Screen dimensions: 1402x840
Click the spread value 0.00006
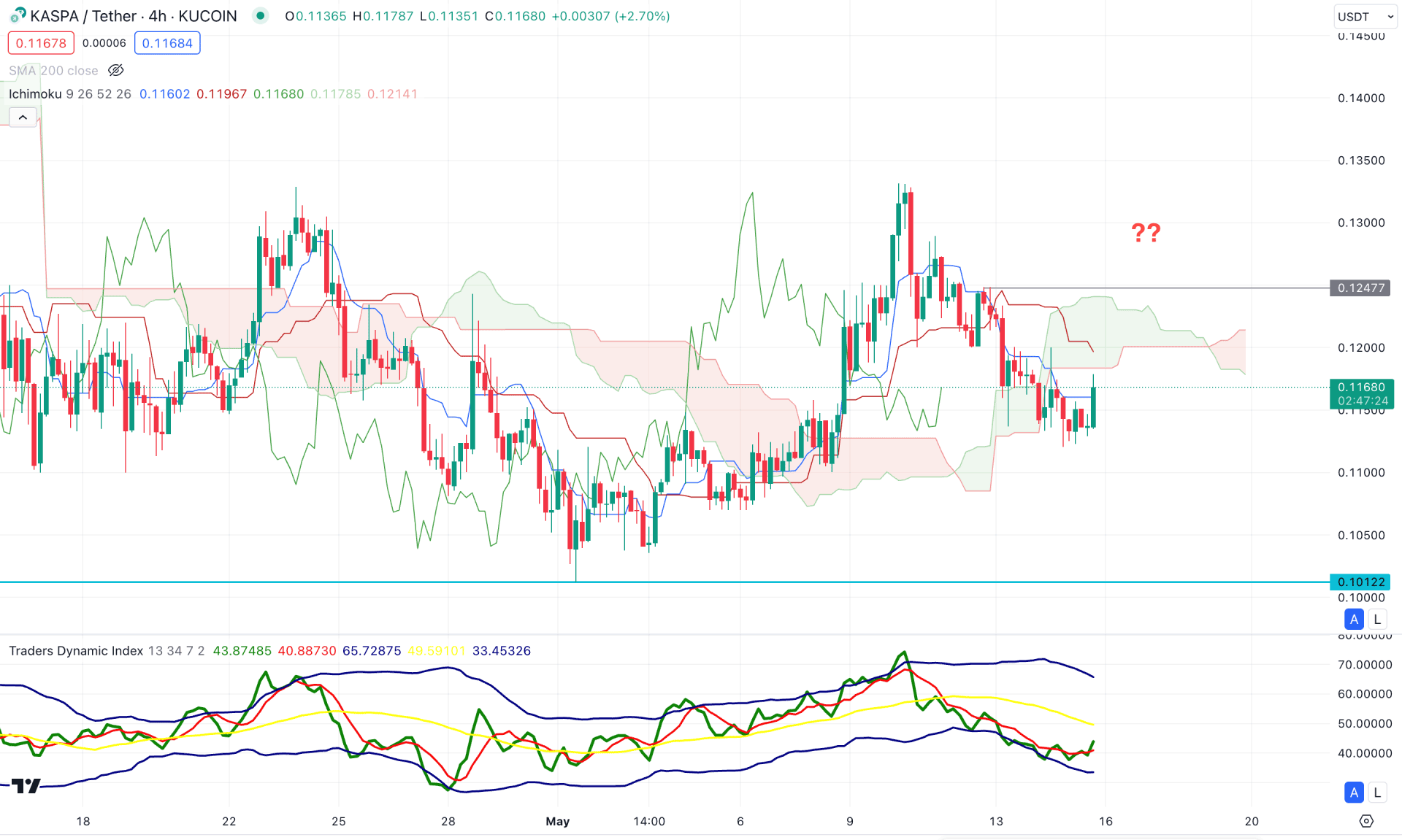(104, 43)
